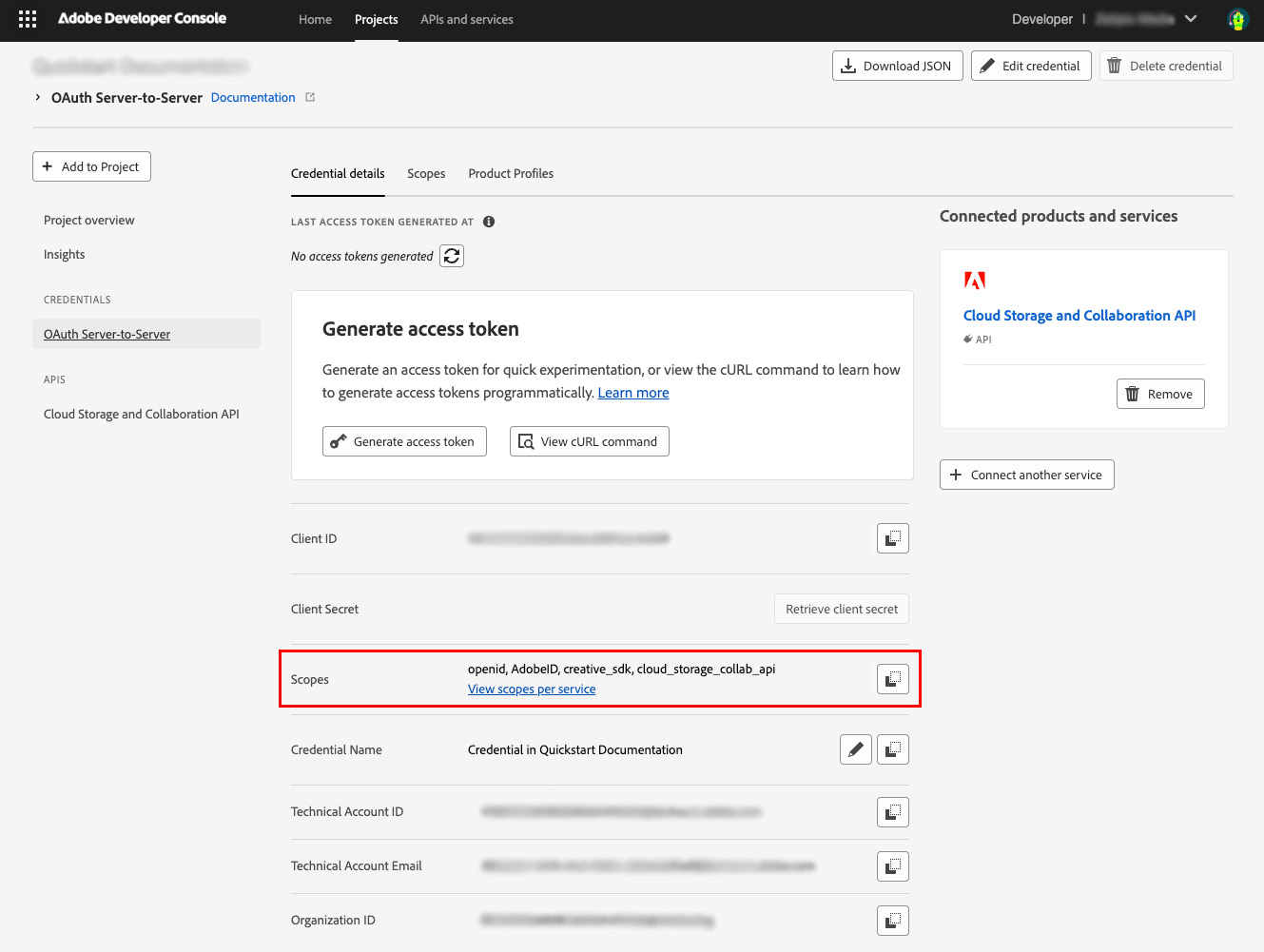Switch to the Product Profiles tab
Screen dimensions: 1264x952
tap(511, 173)
